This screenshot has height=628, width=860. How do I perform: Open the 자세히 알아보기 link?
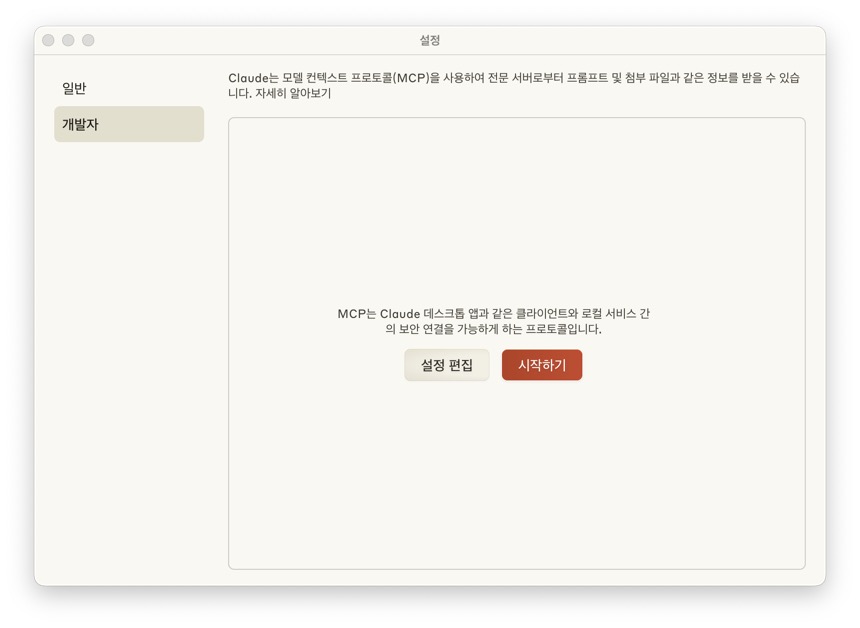(293, 94)
